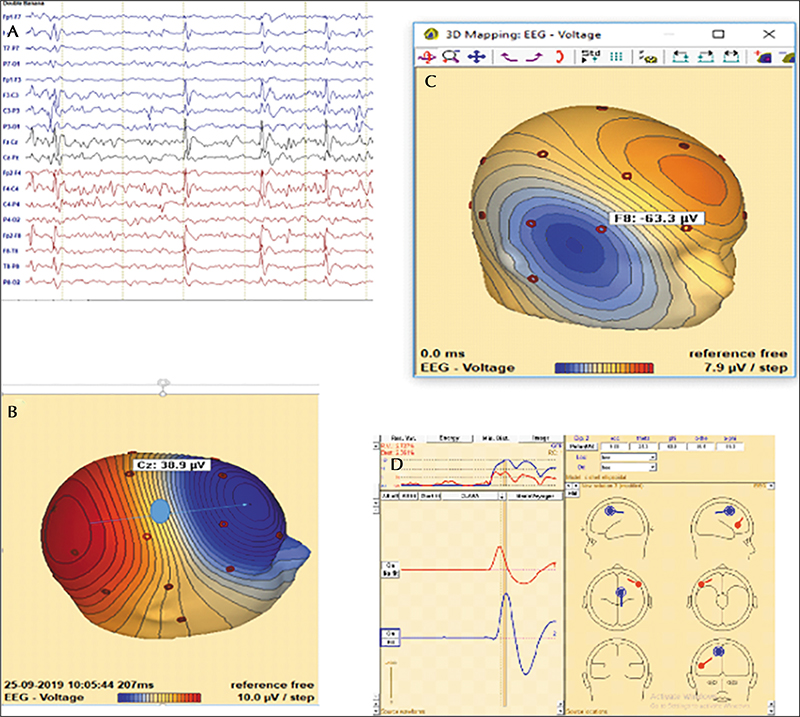Select the zoom magnifier tool in mapping toolbar

pos(451,57)
